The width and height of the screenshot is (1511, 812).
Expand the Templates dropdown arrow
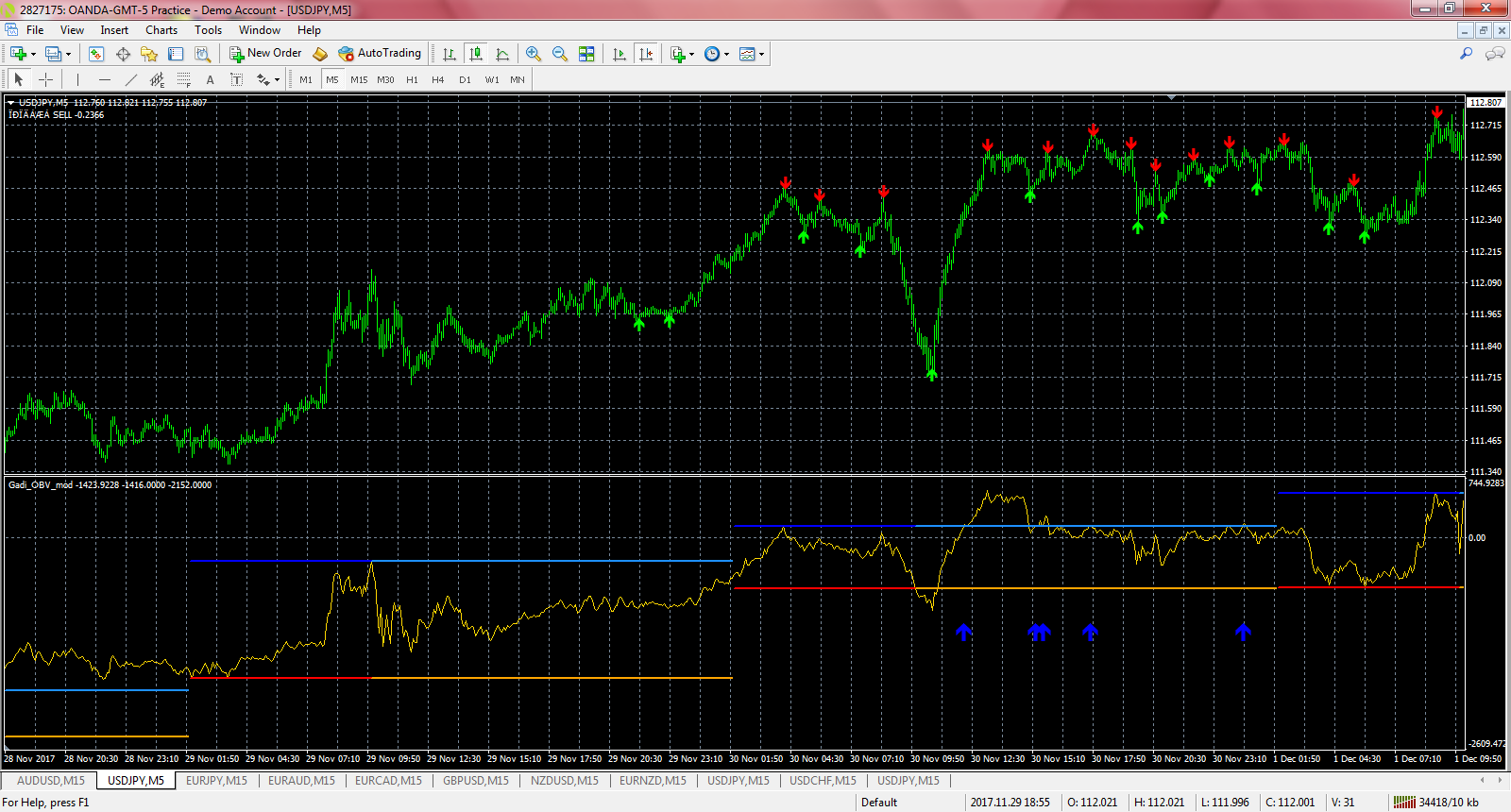(x=761, y=54)
